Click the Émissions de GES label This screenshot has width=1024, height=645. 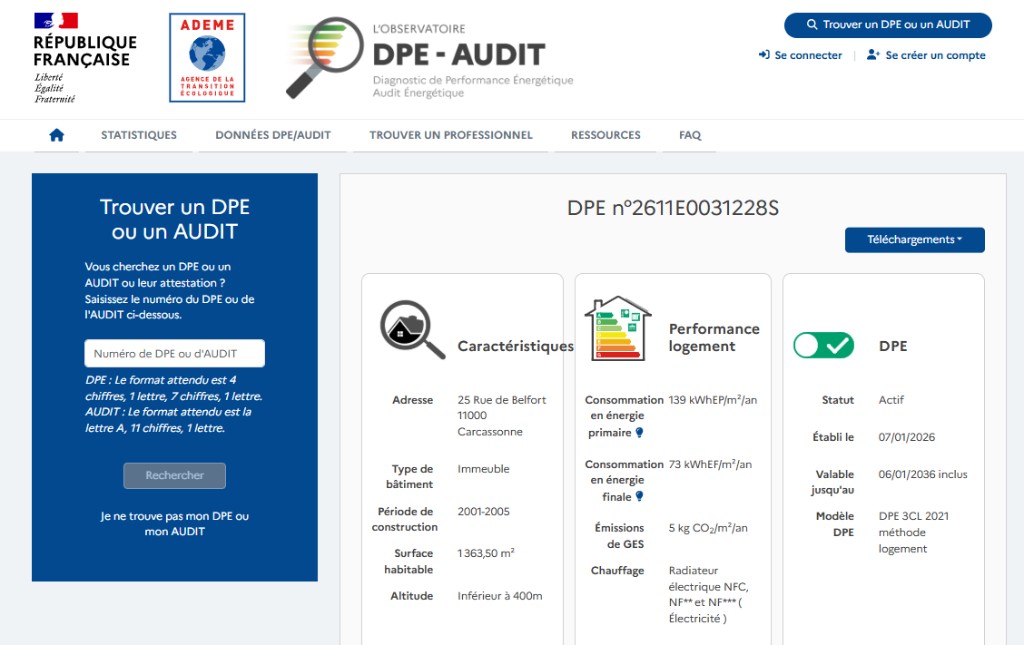point(619,536)
